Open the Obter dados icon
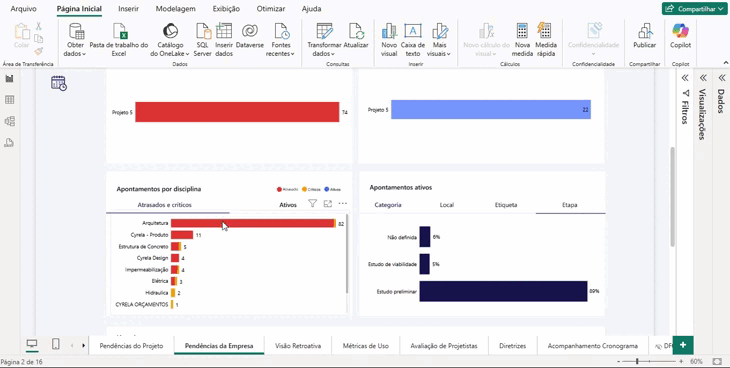This screenshot has height=368, width=730. 76,31
